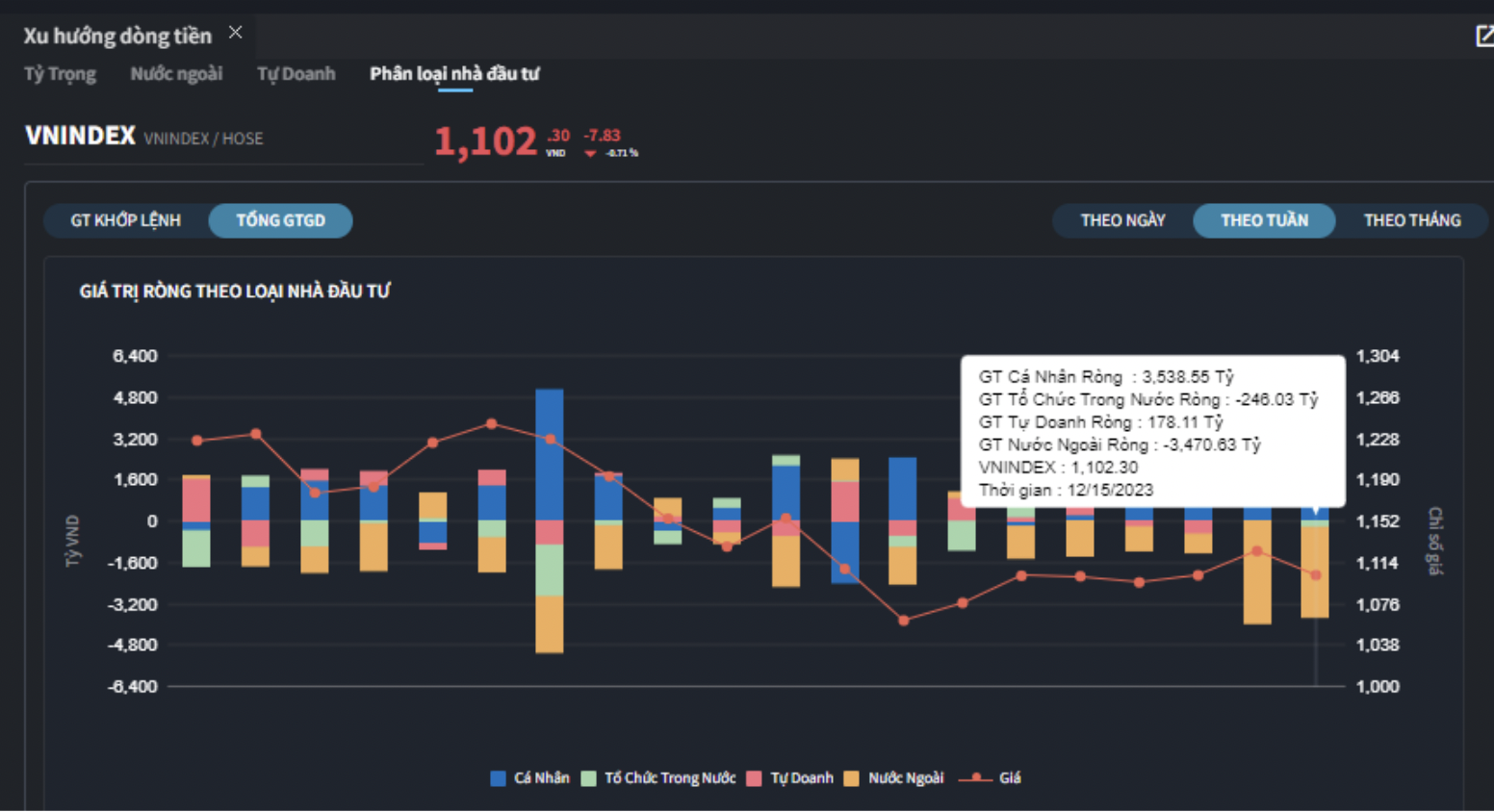
Task: Click the orange Nước Ngoài legend square
Action: pyautogui.click(x=851, y=778)
